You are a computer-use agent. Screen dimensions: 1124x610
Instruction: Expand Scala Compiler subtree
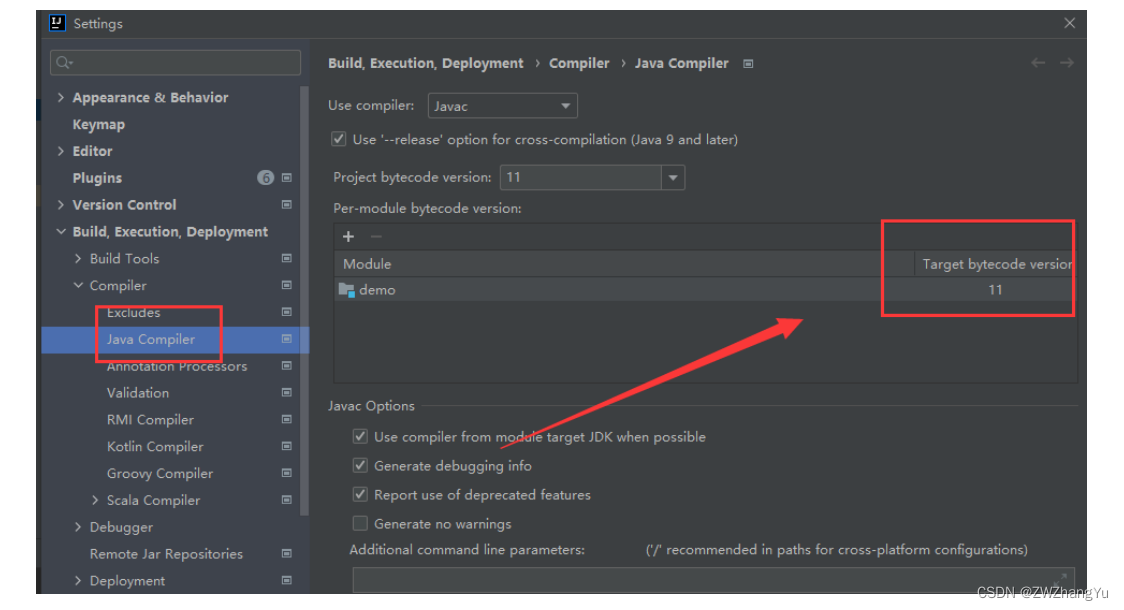pos(95,500)
